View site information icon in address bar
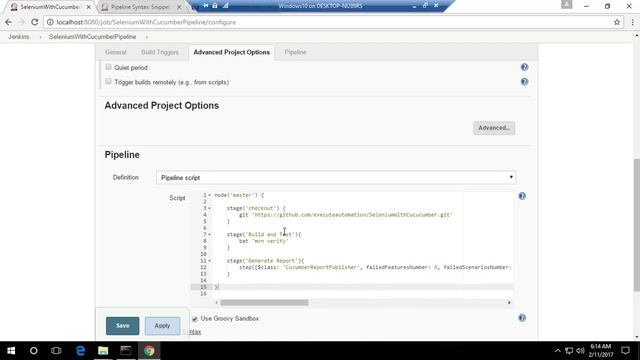This screenshot has height=360, width=640. click(50, 22)
